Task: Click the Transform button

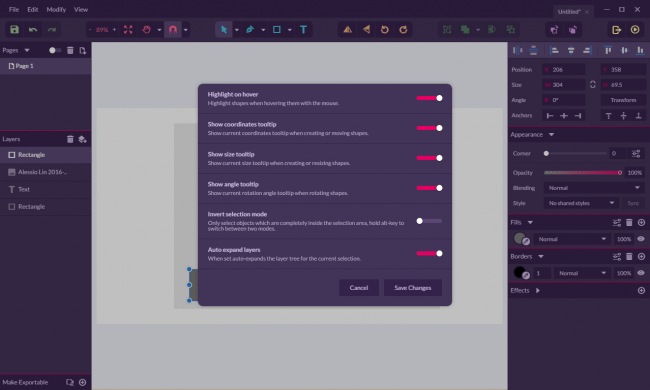Action: click(x=623, y=100)
